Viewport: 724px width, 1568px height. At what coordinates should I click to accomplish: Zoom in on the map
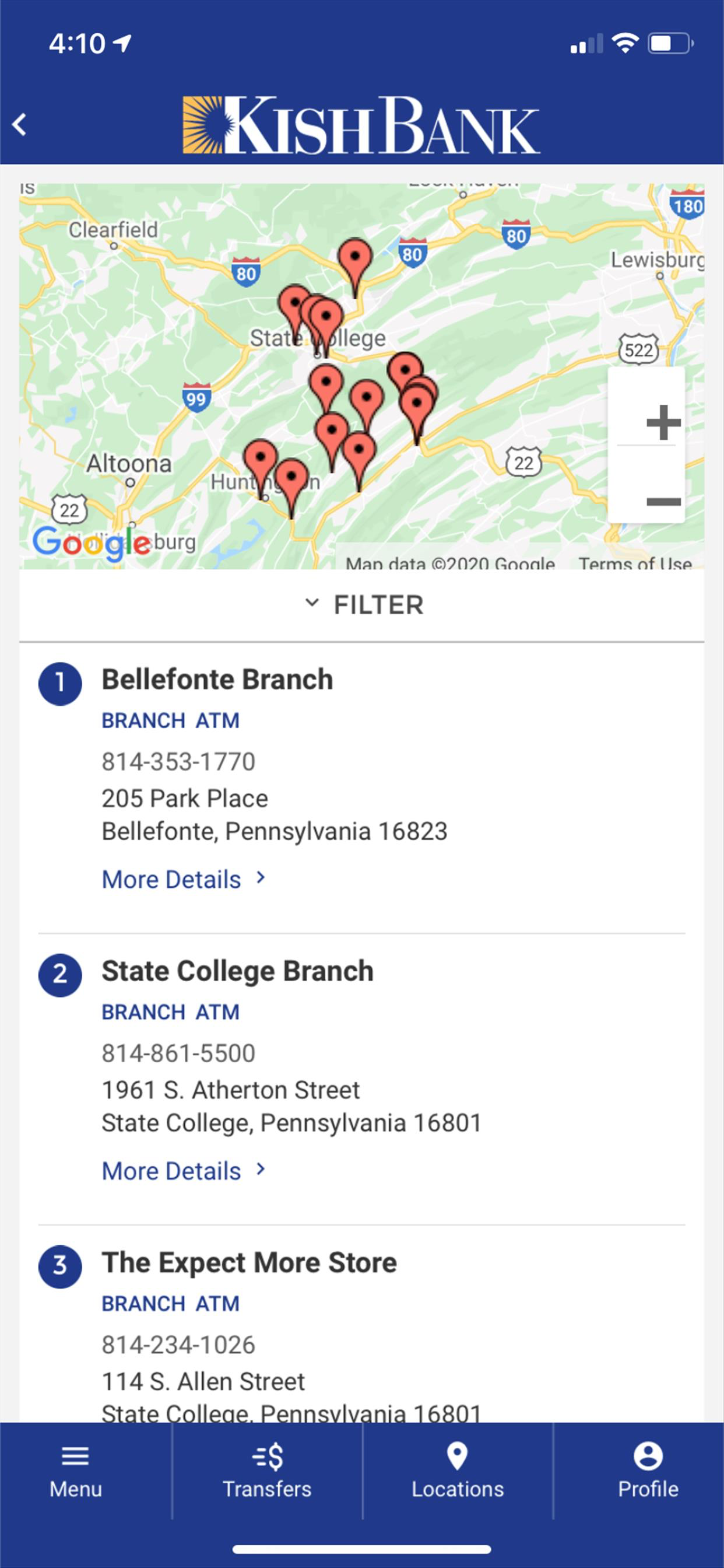[x=663, y=421]
